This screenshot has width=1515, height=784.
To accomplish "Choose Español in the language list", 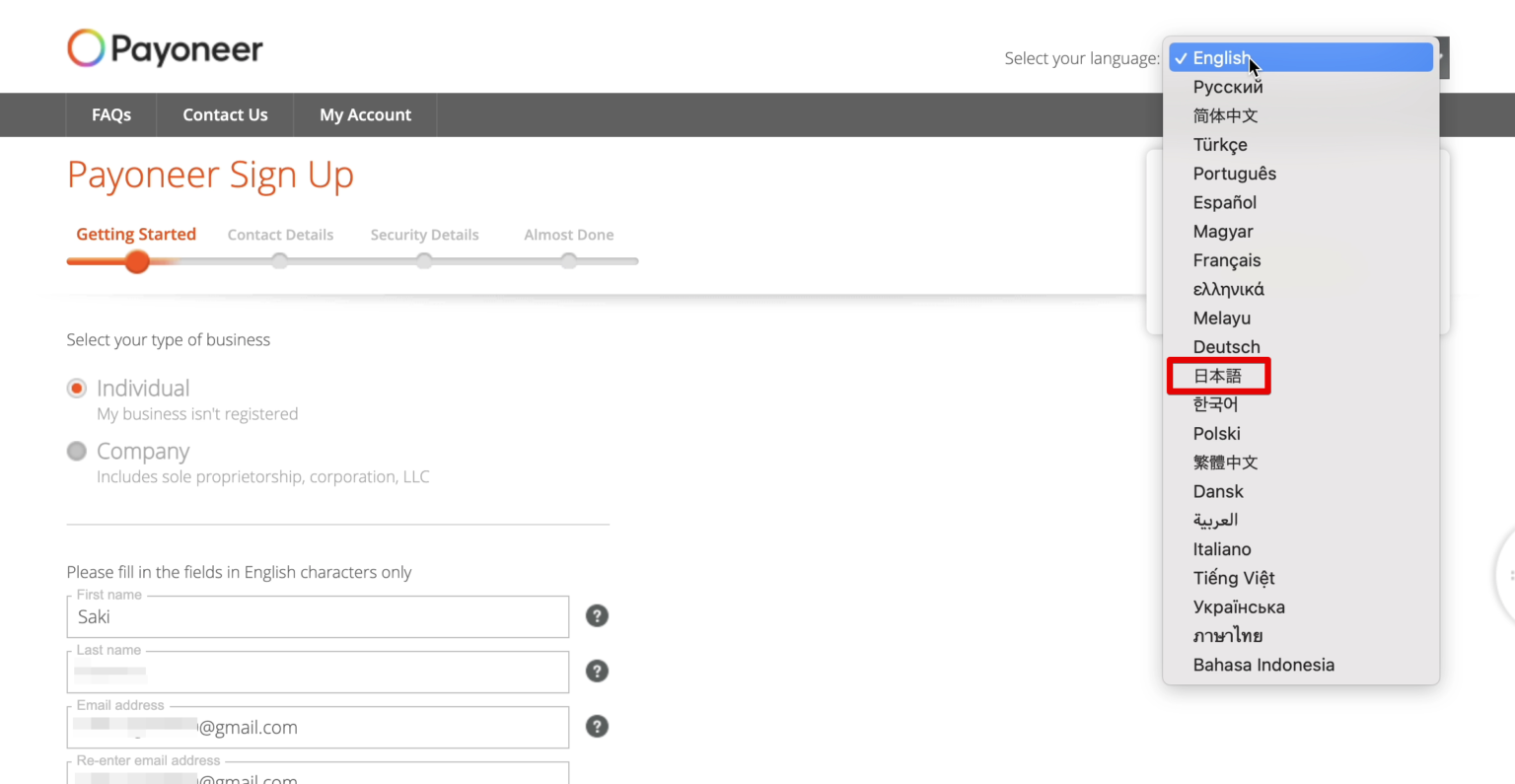I will [1301, 202].
